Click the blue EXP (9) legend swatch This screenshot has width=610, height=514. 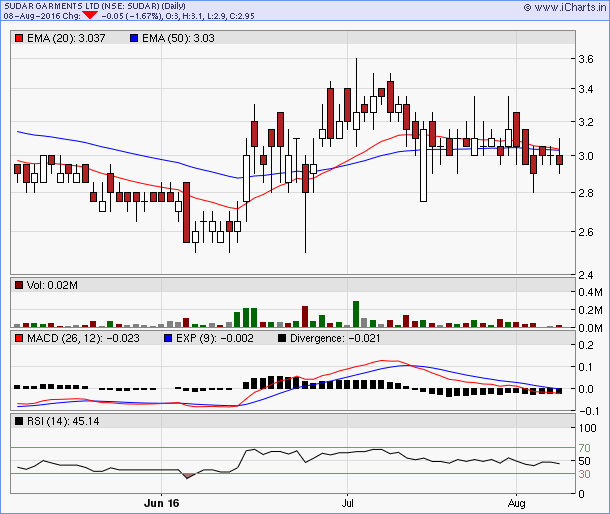[x=168, y=338]
